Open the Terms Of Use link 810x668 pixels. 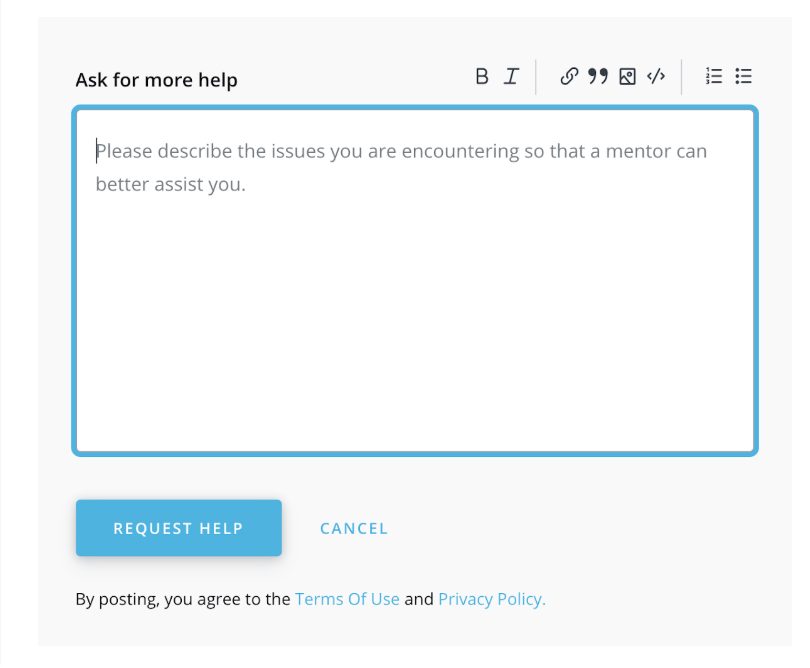pyautogui.click(x=347, y=599)
